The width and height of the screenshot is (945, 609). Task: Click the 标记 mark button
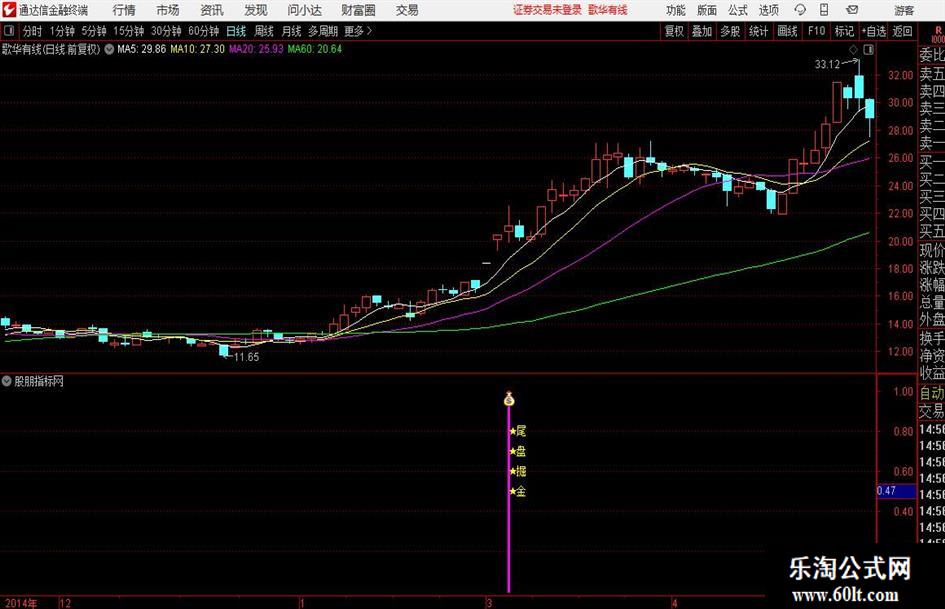(844, 31)
